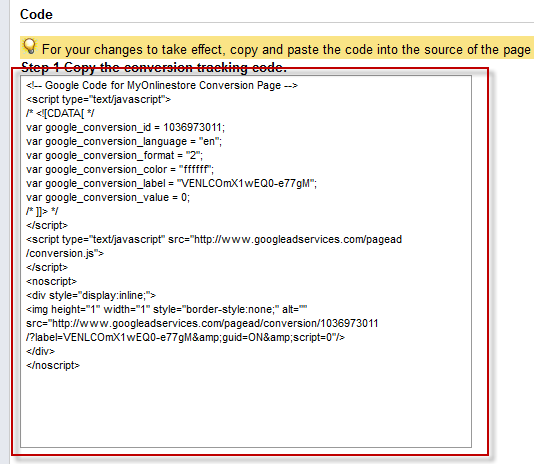
Task: Click the 'Google Code for MyOnlinestore' comment line
Action: 162,85
